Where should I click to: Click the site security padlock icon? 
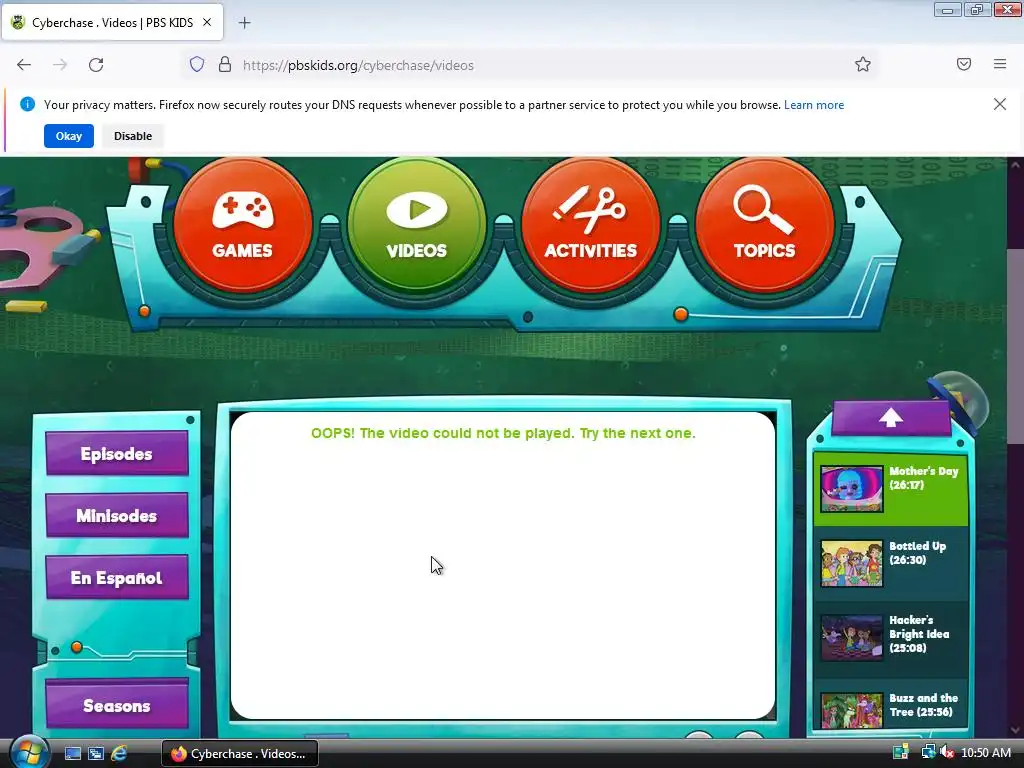[x=225, y=65]
